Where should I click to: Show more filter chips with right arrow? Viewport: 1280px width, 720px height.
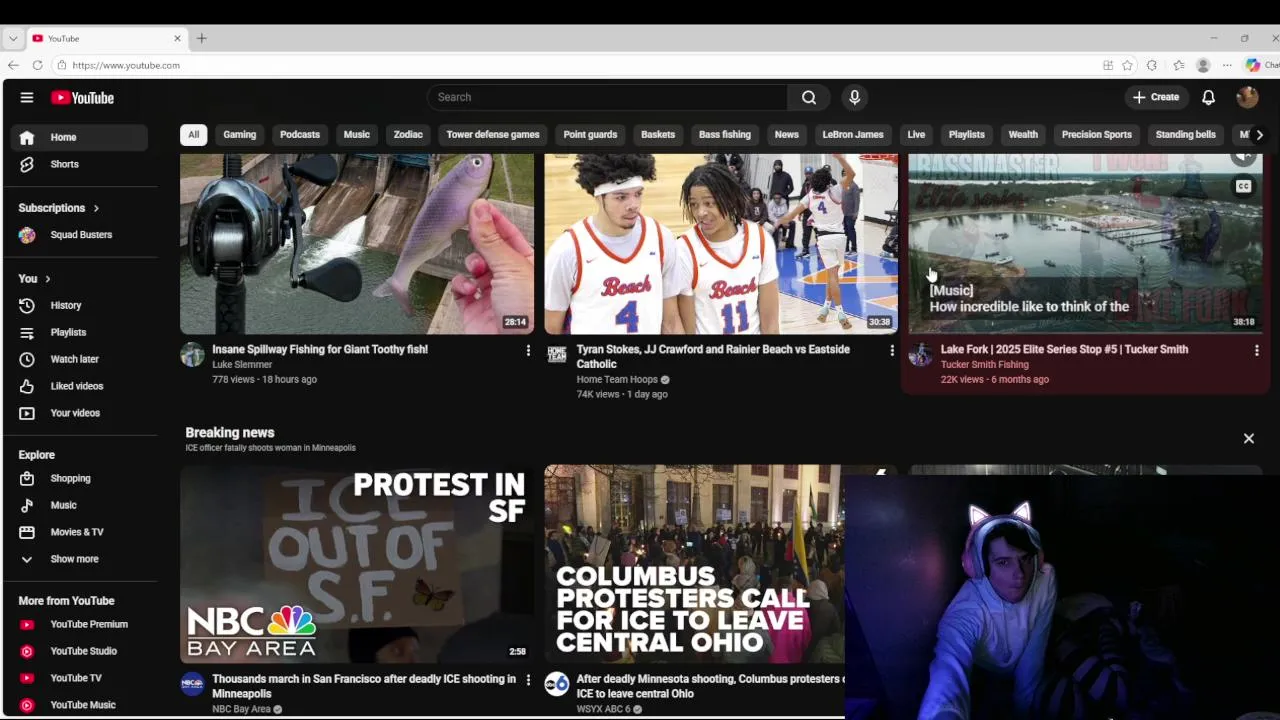[1259, 135]
